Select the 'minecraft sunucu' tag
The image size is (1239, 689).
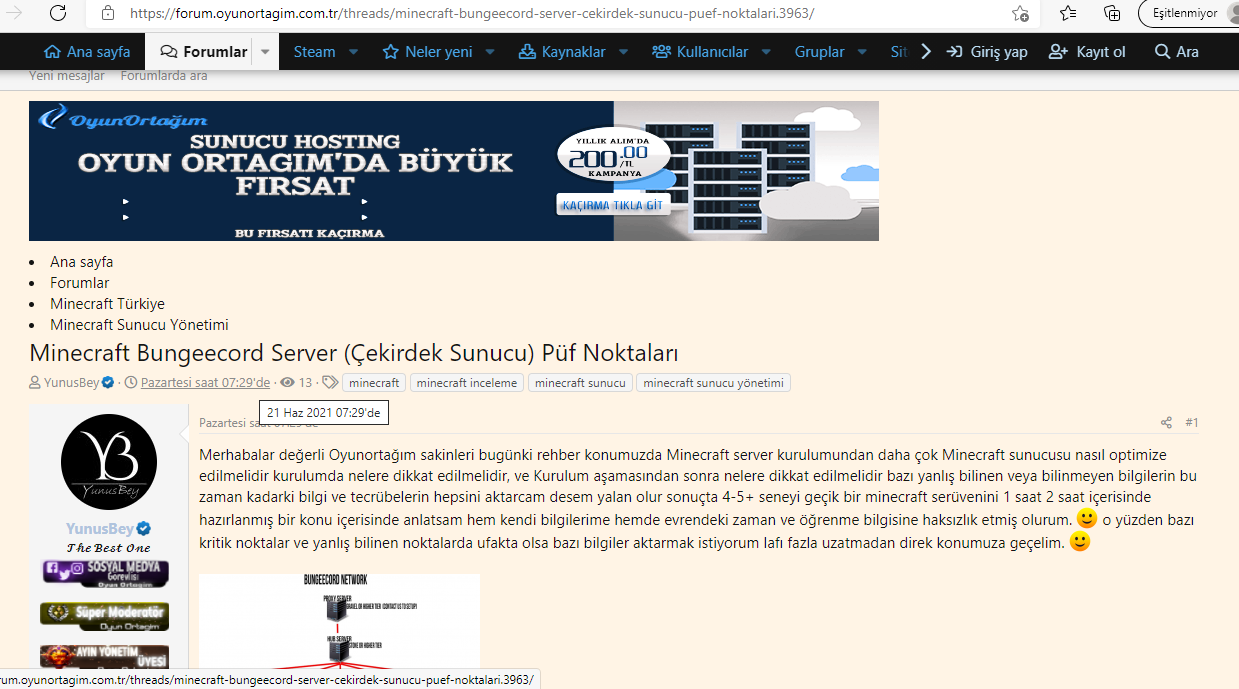click(x=580, y=383)
